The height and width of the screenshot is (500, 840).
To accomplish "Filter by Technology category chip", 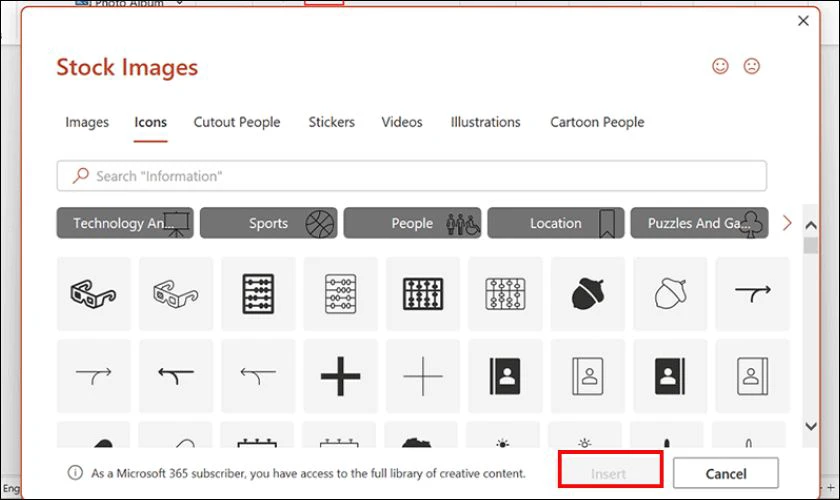I will point(125,223).
